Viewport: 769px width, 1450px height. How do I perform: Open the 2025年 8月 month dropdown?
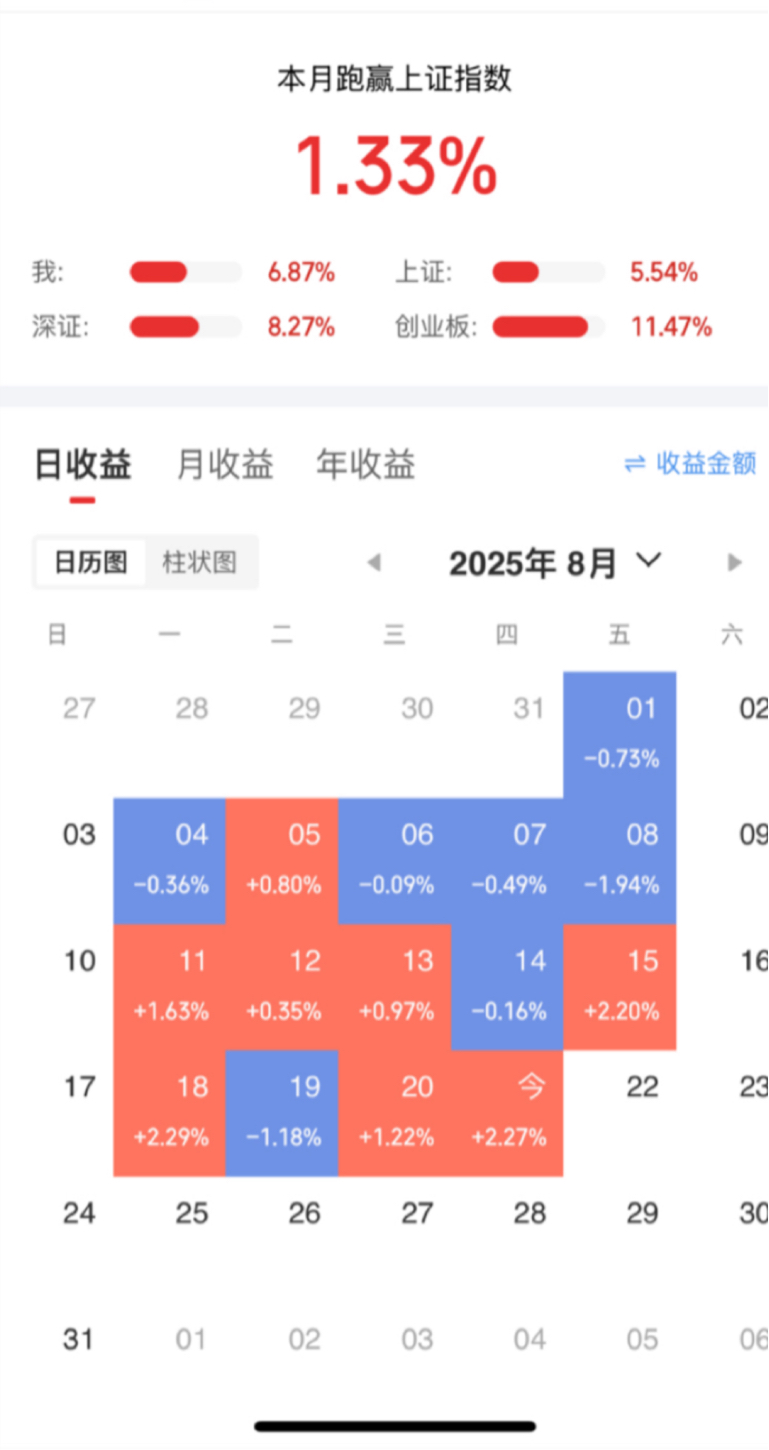555,563
